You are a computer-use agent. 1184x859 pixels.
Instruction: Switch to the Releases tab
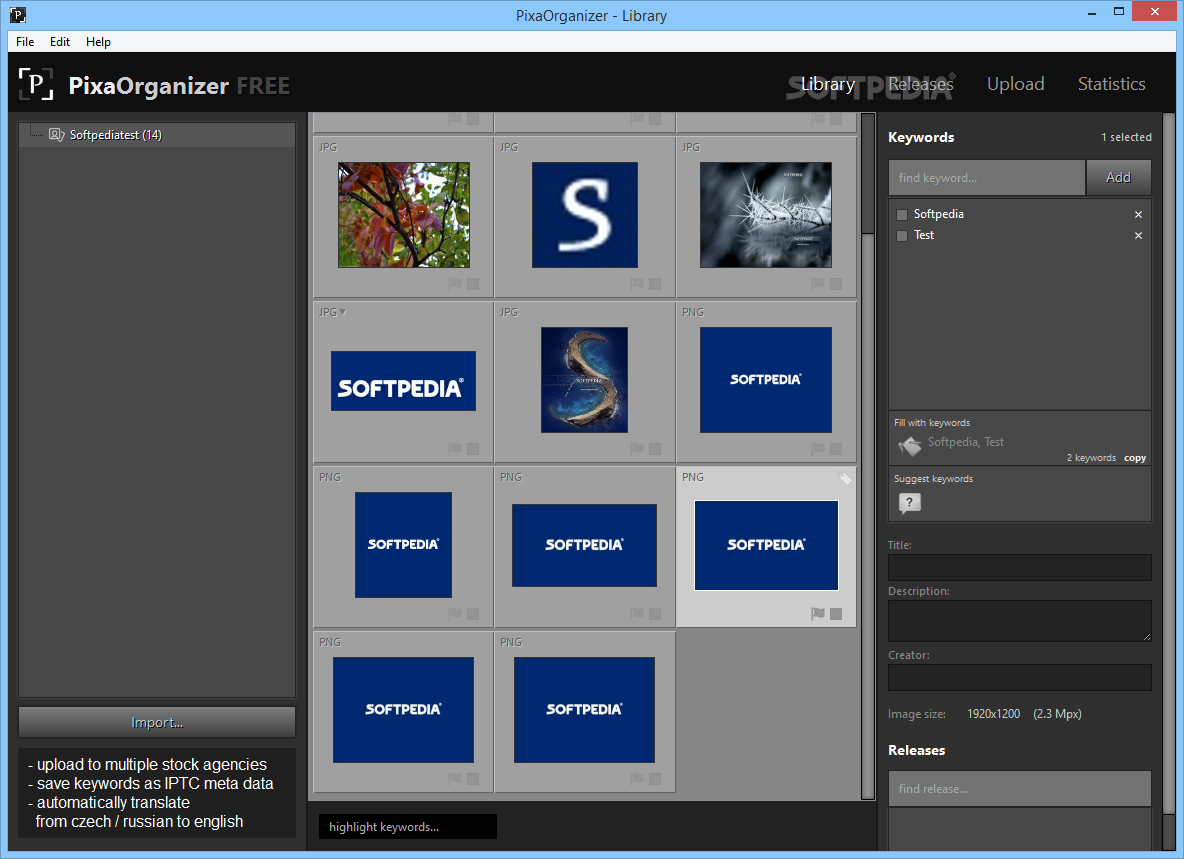[920, 84]
